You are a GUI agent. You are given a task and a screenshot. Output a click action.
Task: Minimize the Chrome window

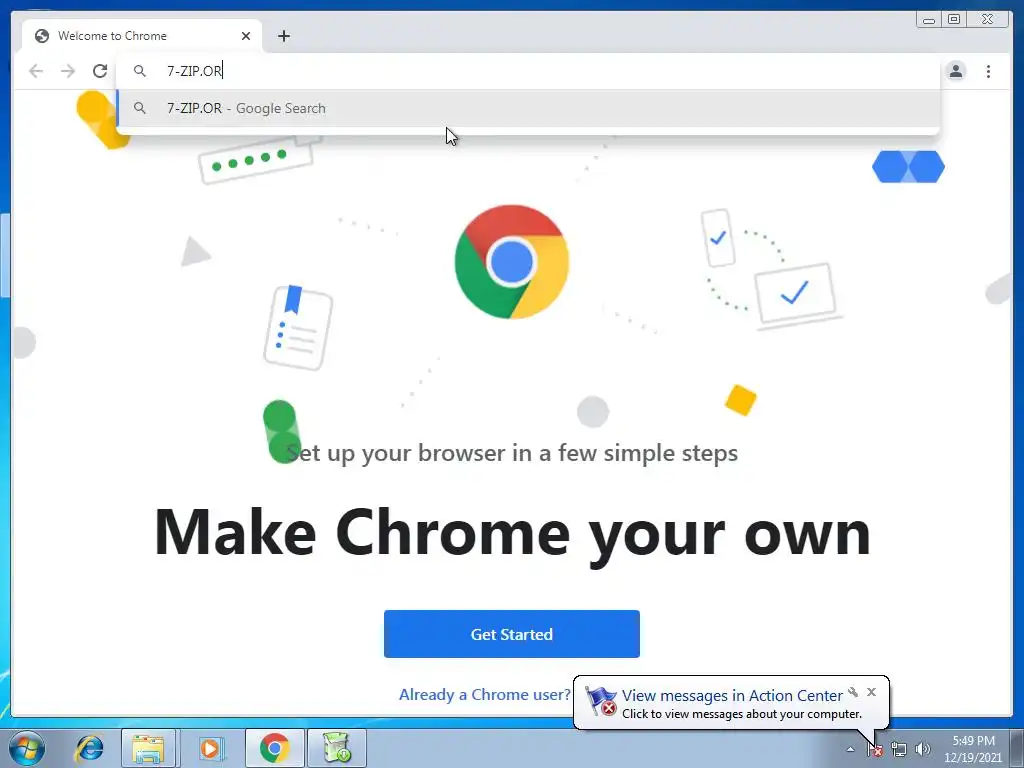pyautogui.click(x=929, y=20)
